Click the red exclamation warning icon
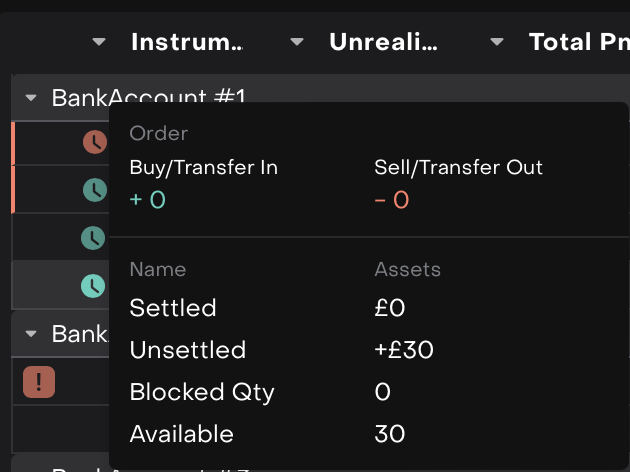Screen dimensions: 630x472 [38, 381]
